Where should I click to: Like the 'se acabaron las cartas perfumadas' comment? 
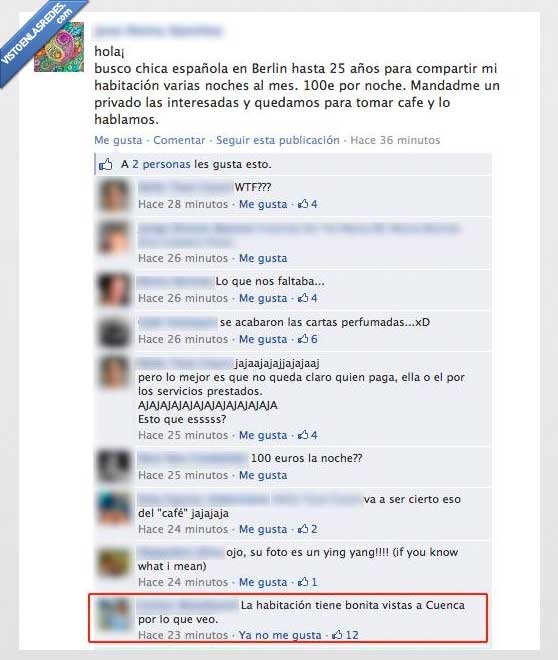(x=263, y=339)
